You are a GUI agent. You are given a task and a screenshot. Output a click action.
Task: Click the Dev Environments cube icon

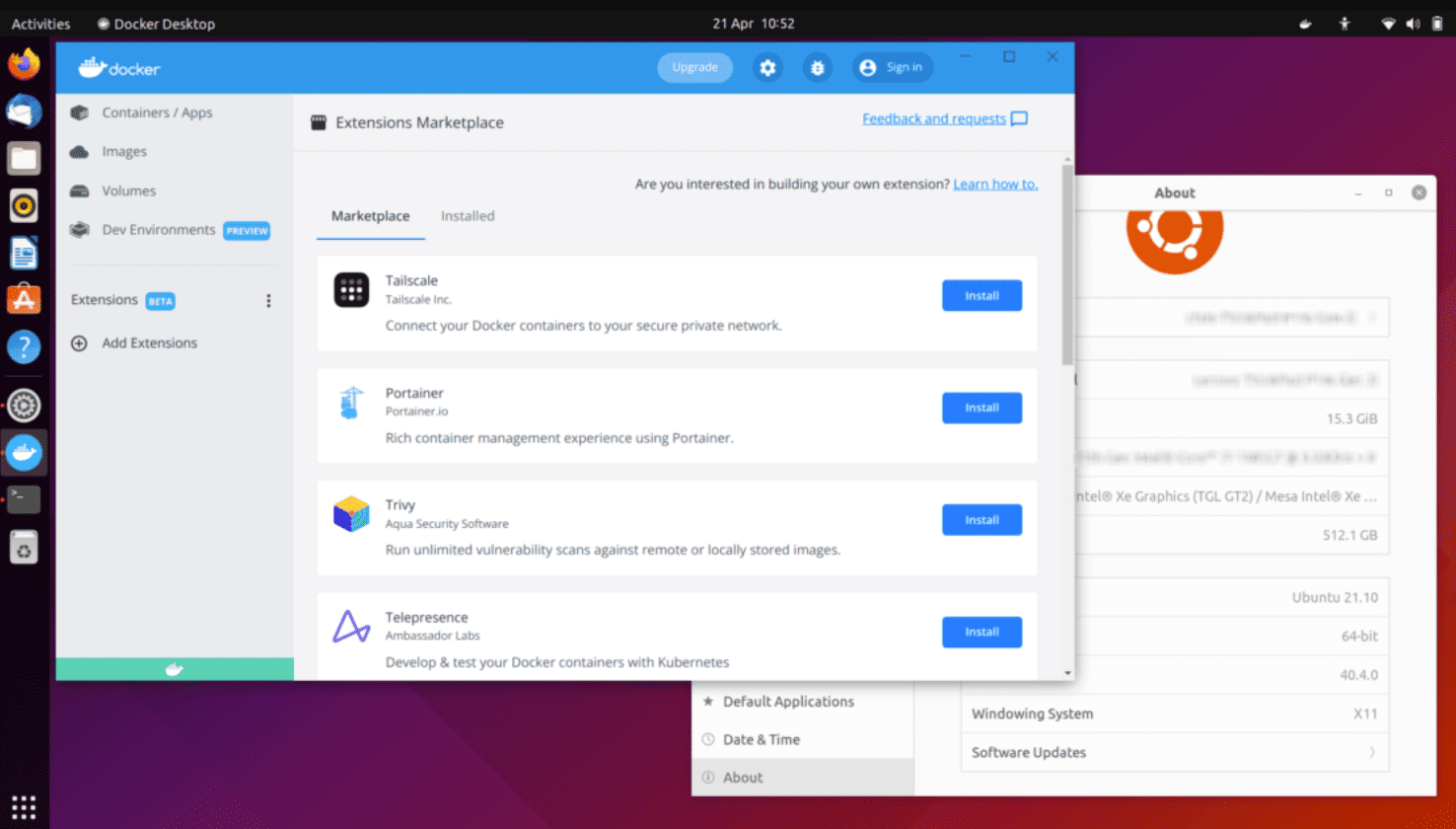point(80,230)
